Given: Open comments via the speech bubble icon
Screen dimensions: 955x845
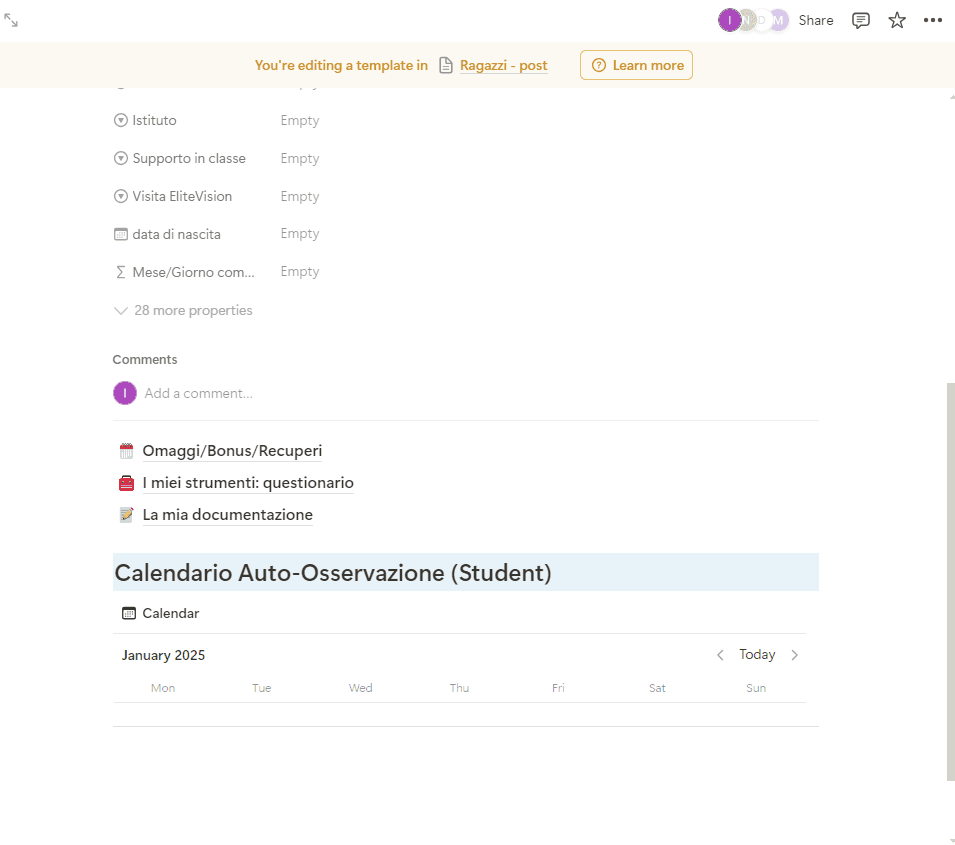Looking at the screenshot, I should (860, 20).
